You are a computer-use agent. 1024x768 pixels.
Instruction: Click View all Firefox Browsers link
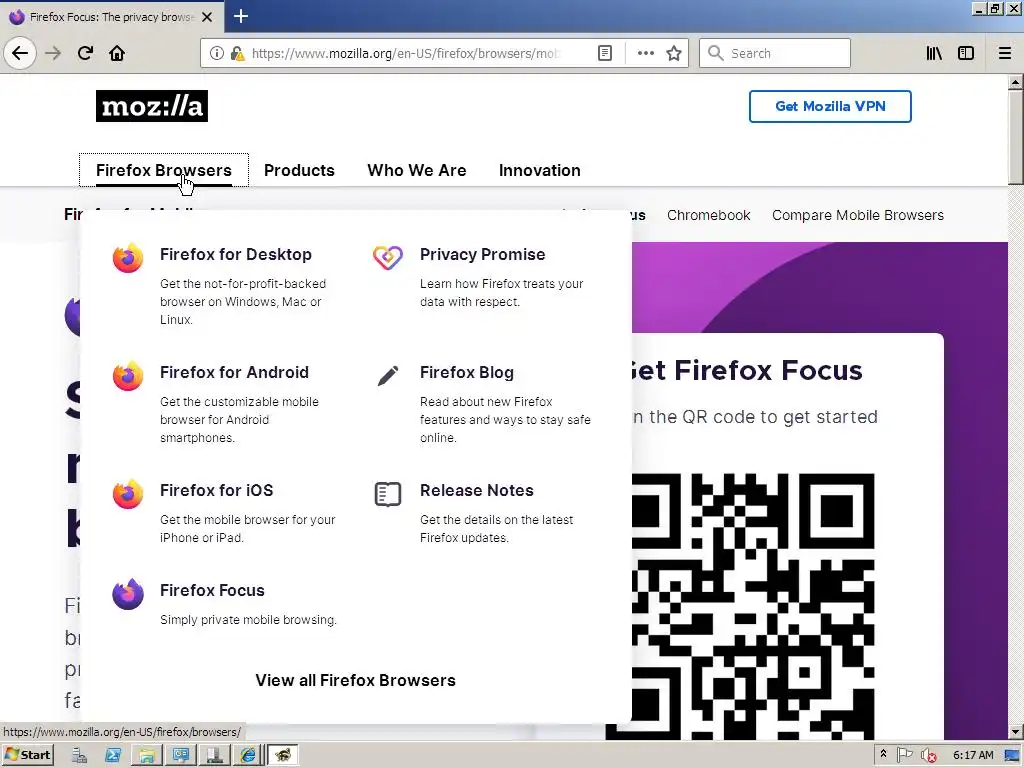[355, 680]
